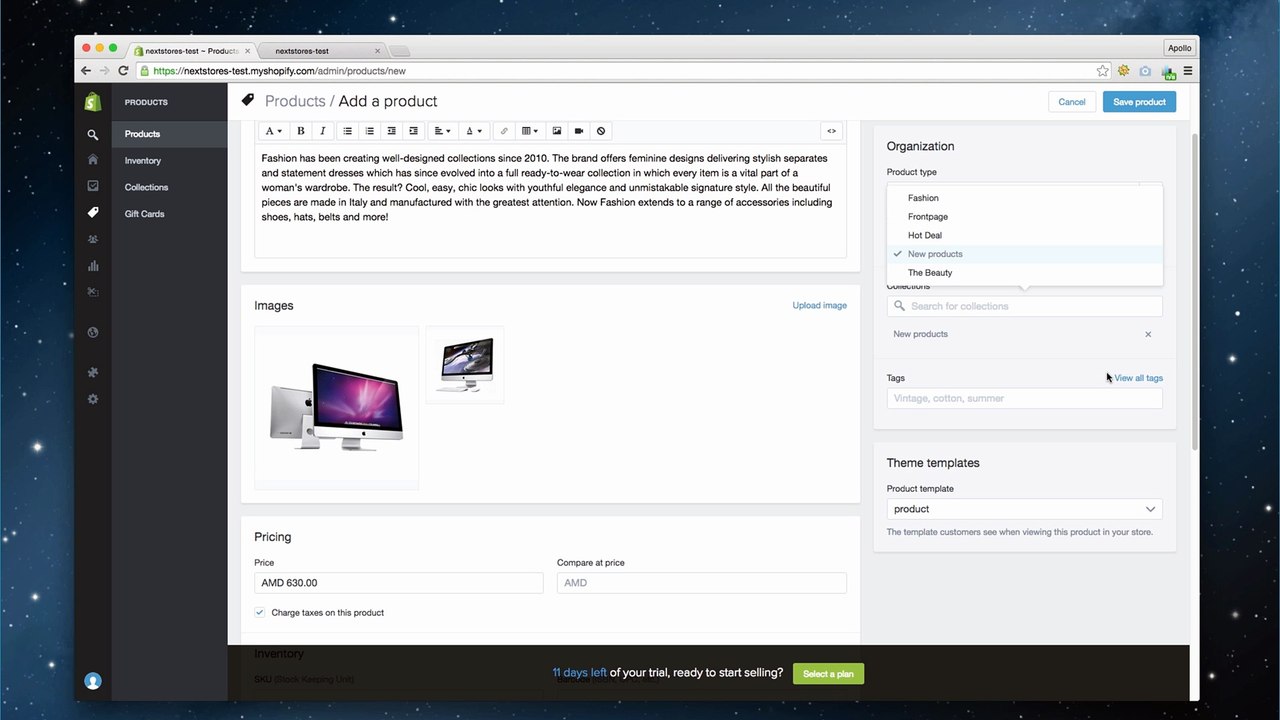Open Orders via the checkbox icon in sidebar
Image resolution: width=1280 pixels, height=720 pixels.
pos(93,186)
